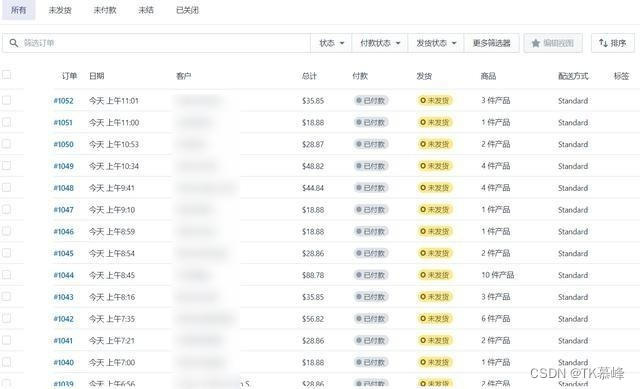Click the 已付款 badge on order #1042
The width and height of the screenshot is (640, 389).
[371, 319]
